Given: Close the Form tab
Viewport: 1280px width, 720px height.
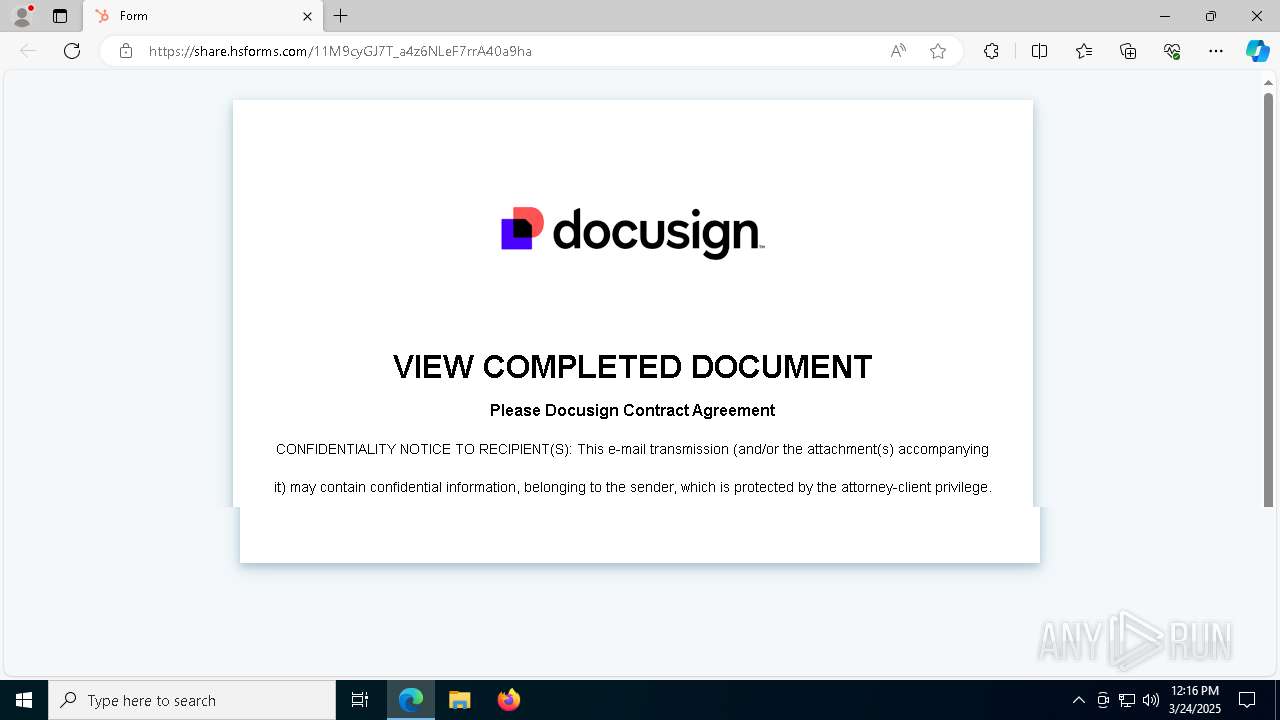Looking at the screenshot, I should (x=307, y=16).
